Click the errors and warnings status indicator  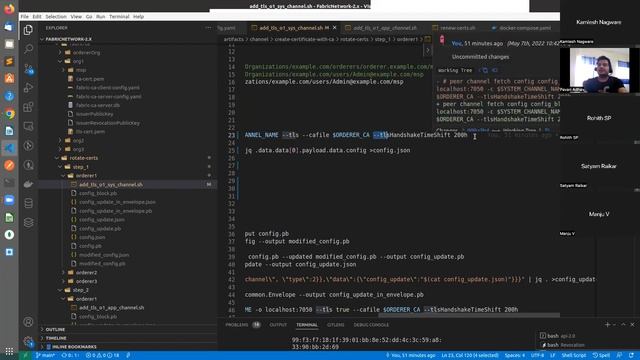click(102, 356)
